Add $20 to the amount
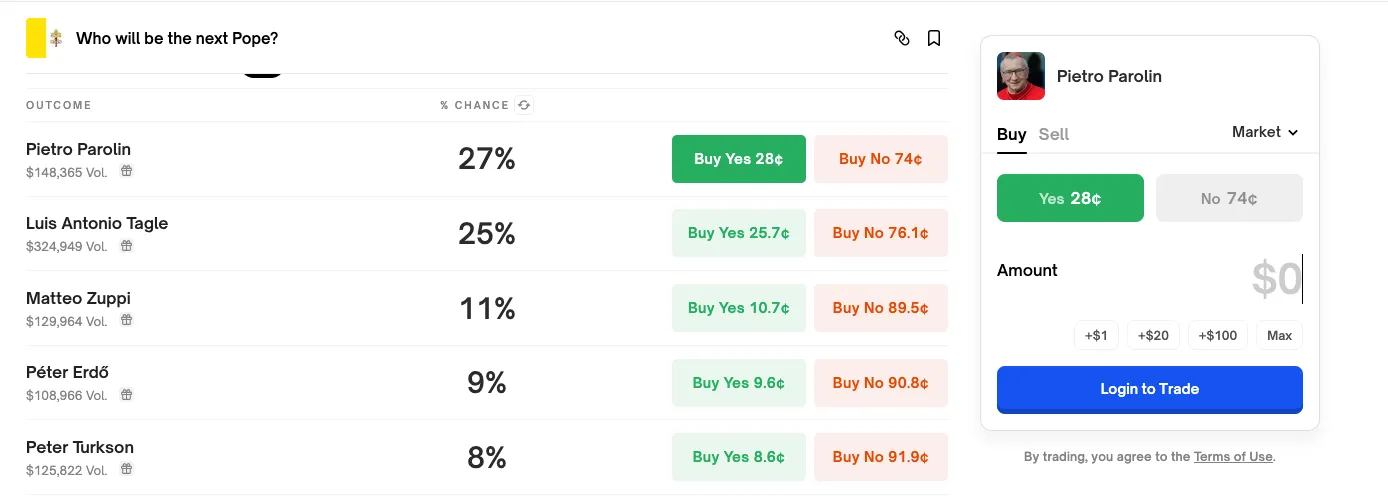Image resolution: width=1388 pixels, height=500 pixels. pyautogui.click(x=1153, y=336)
